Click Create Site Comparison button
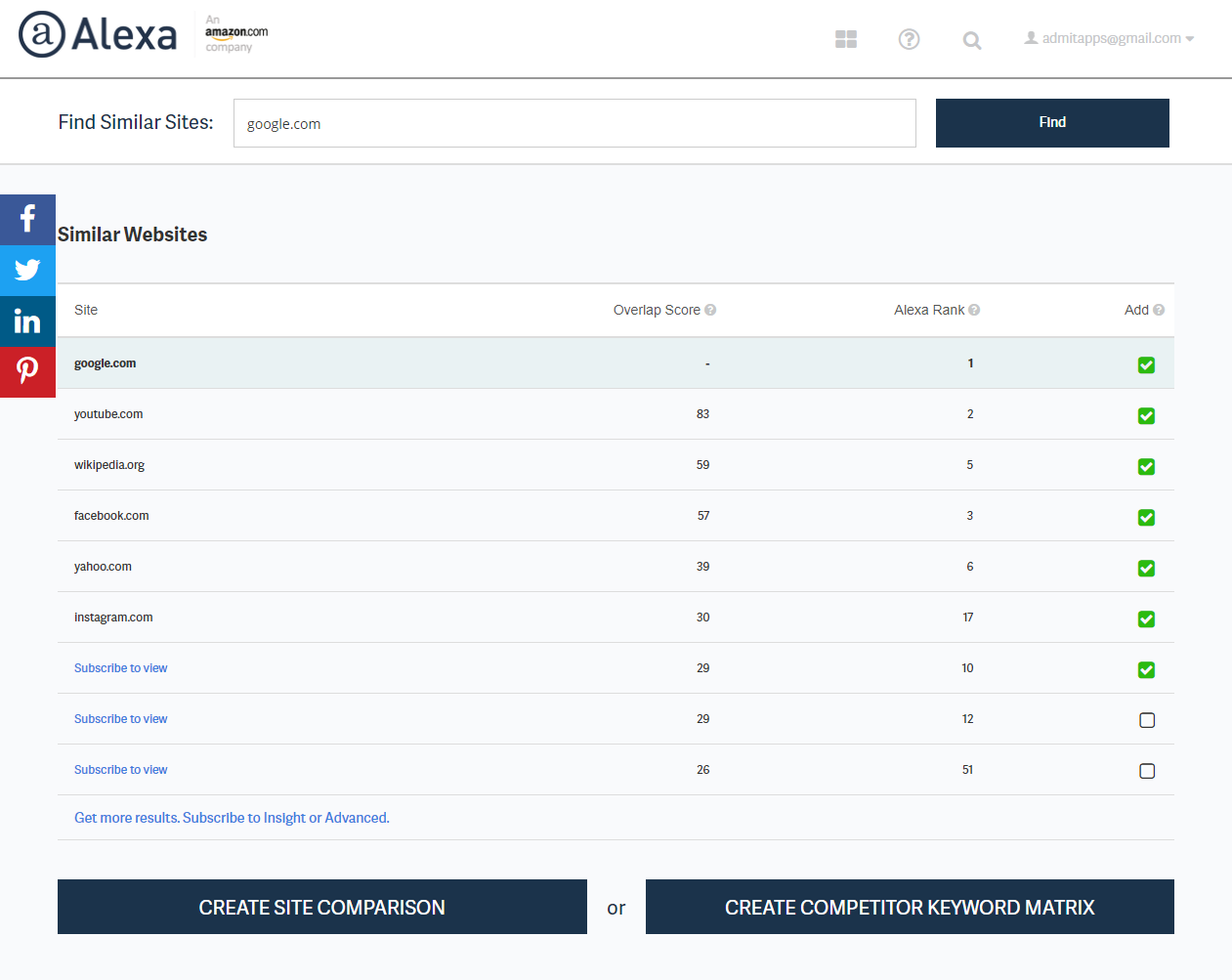The image size is (1232, 980). (x=321, y=907)
